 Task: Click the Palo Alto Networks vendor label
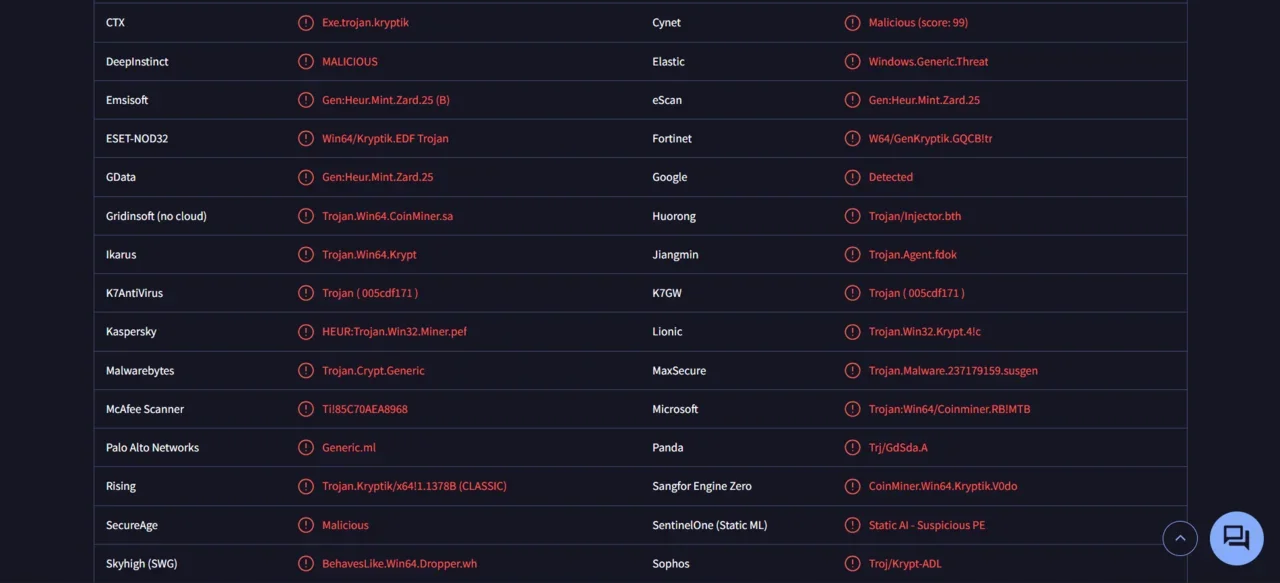tap(152, 448)
